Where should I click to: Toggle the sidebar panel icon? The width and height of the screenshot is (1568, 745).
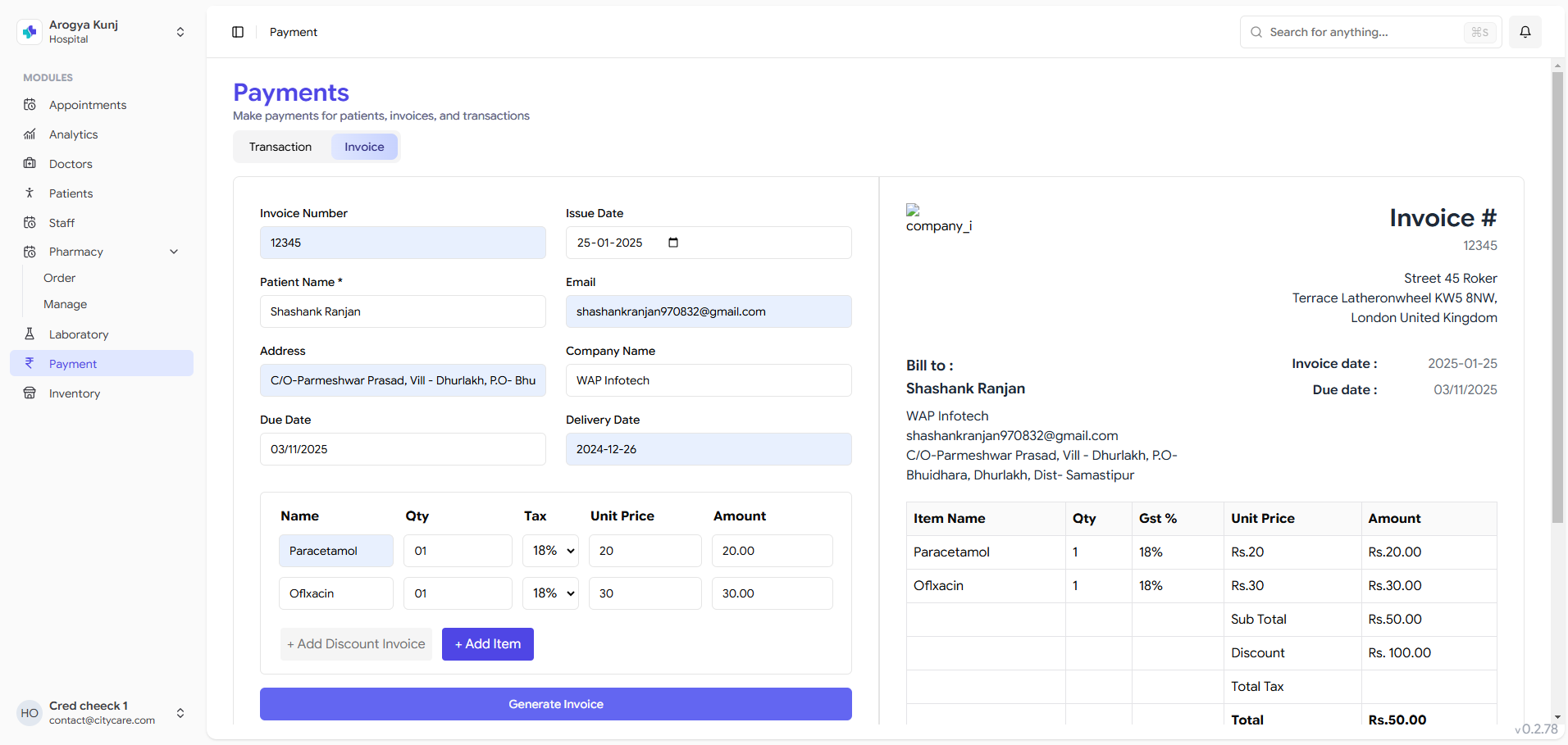(x=238, y=32)
